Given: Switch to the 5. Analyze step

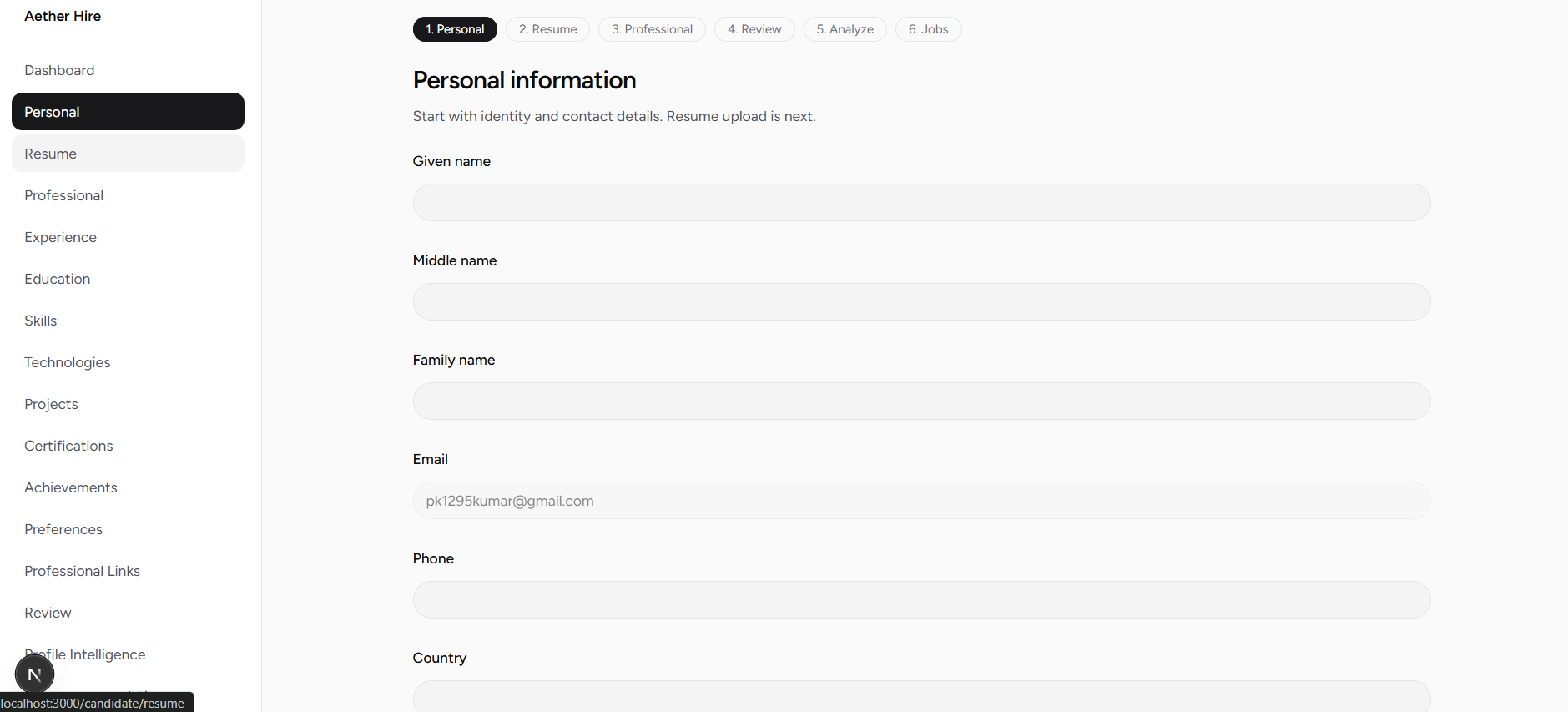Looking at the screenshot, I should point(845,29).
